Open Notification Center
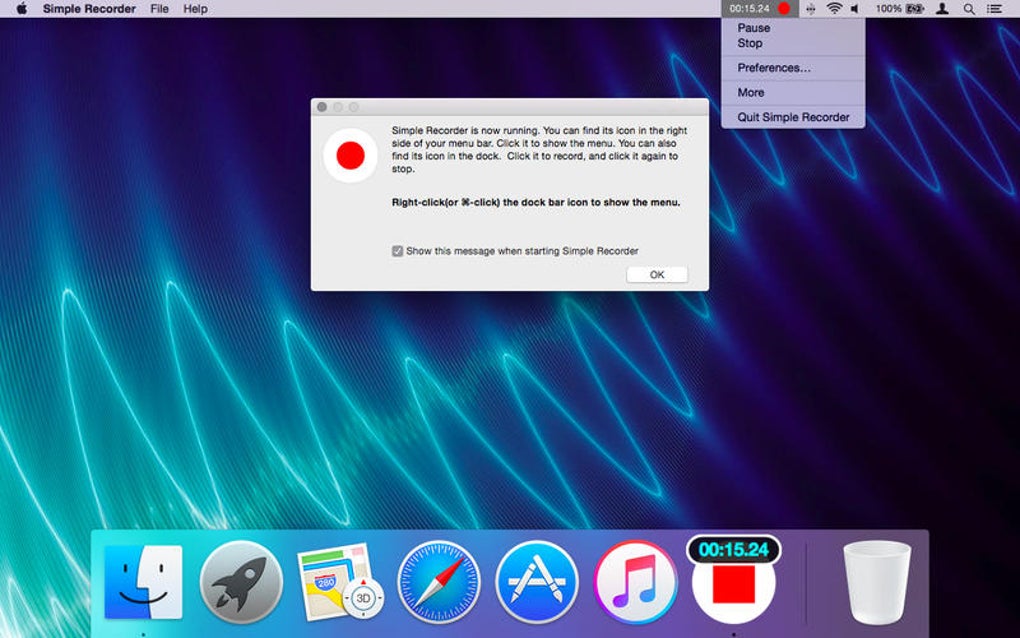The height and width of the screenshot is (638, 1020). pos(995,9)
